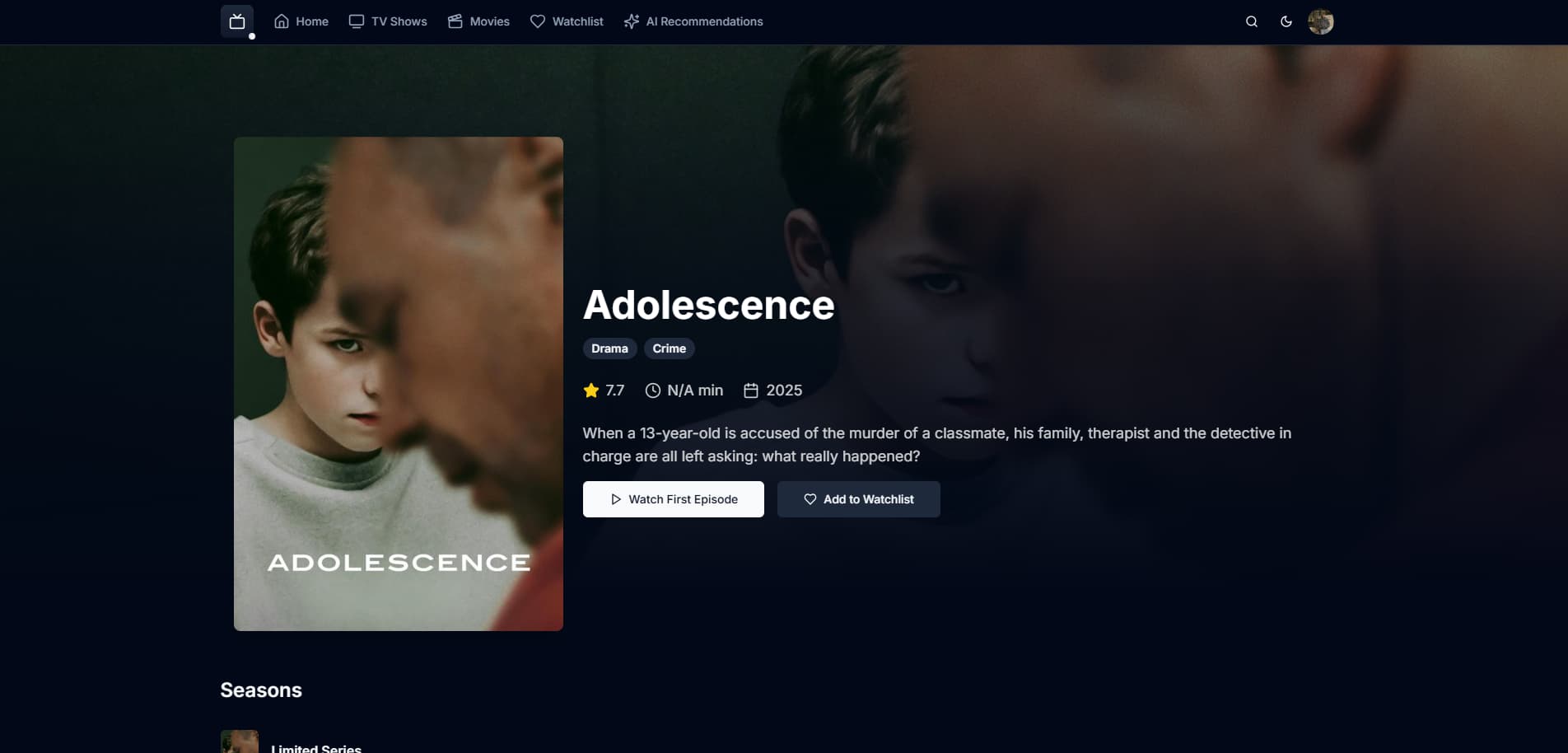Open the search magnifier icon
The height and width of the screenshot is (753, 1568).
[x=1252, y=21]
